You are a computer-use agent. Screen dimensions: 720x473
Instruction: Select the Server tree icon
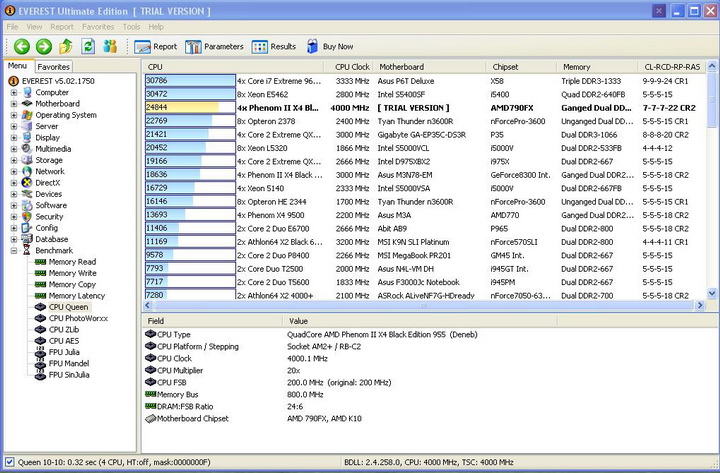point(27,126)
